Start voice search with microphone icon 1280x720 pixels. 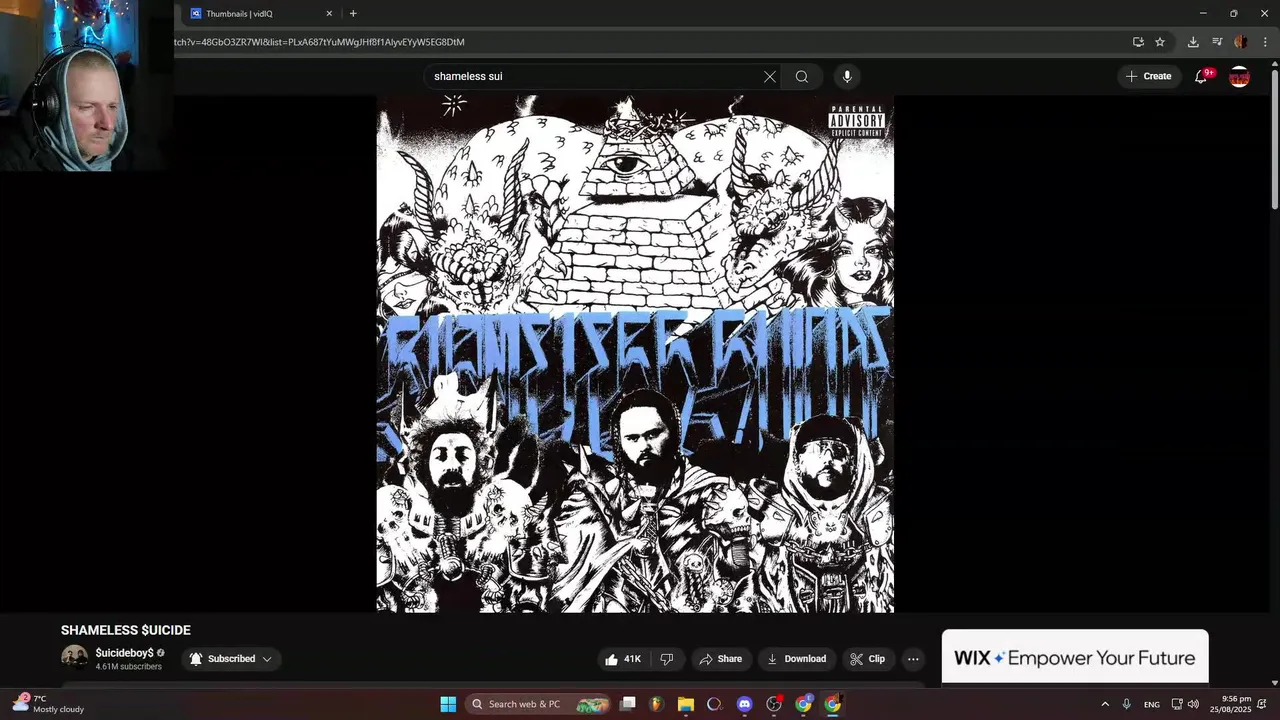[x=847, y=77]
